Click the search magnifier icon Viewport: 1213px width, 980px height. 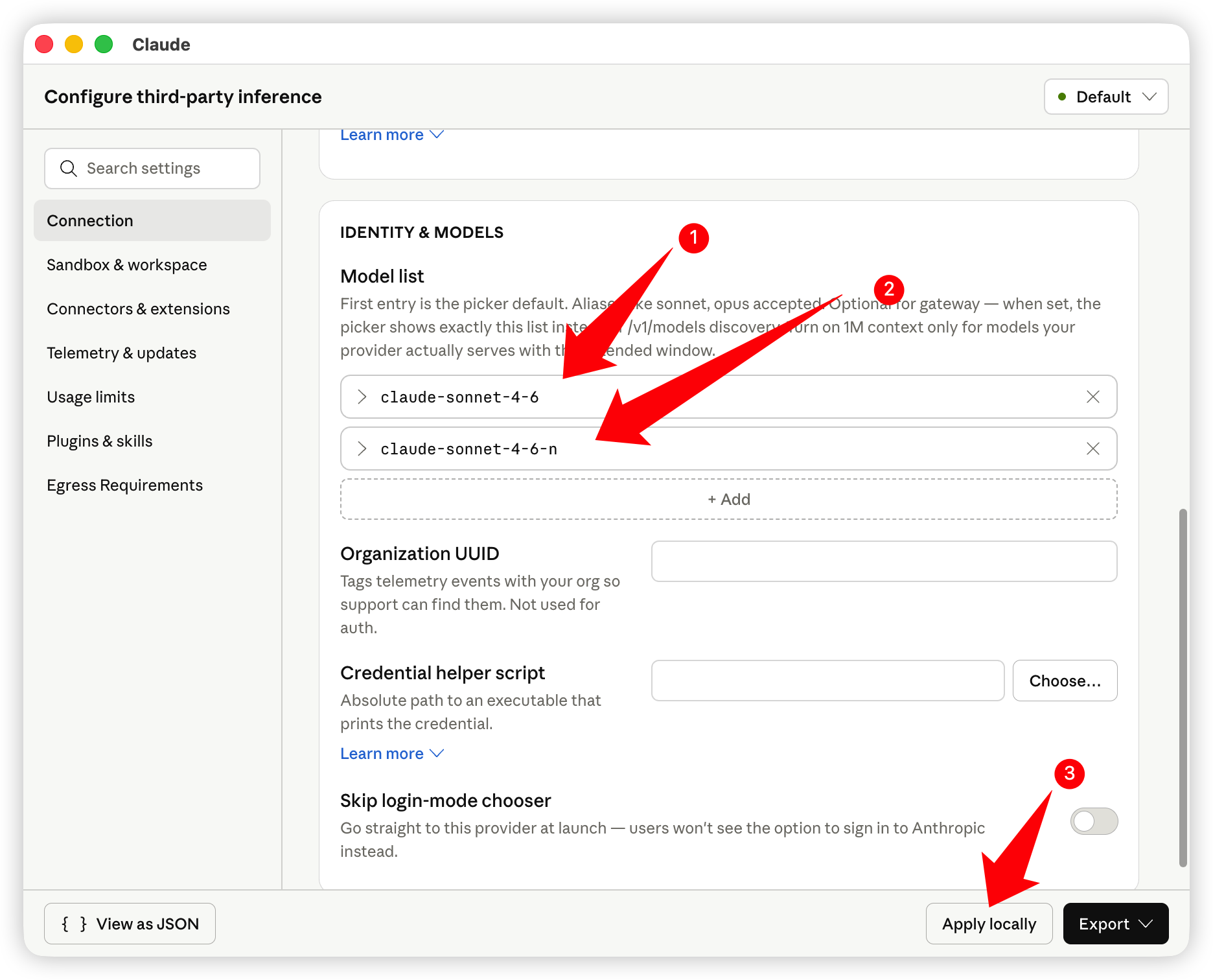[68, 169]
